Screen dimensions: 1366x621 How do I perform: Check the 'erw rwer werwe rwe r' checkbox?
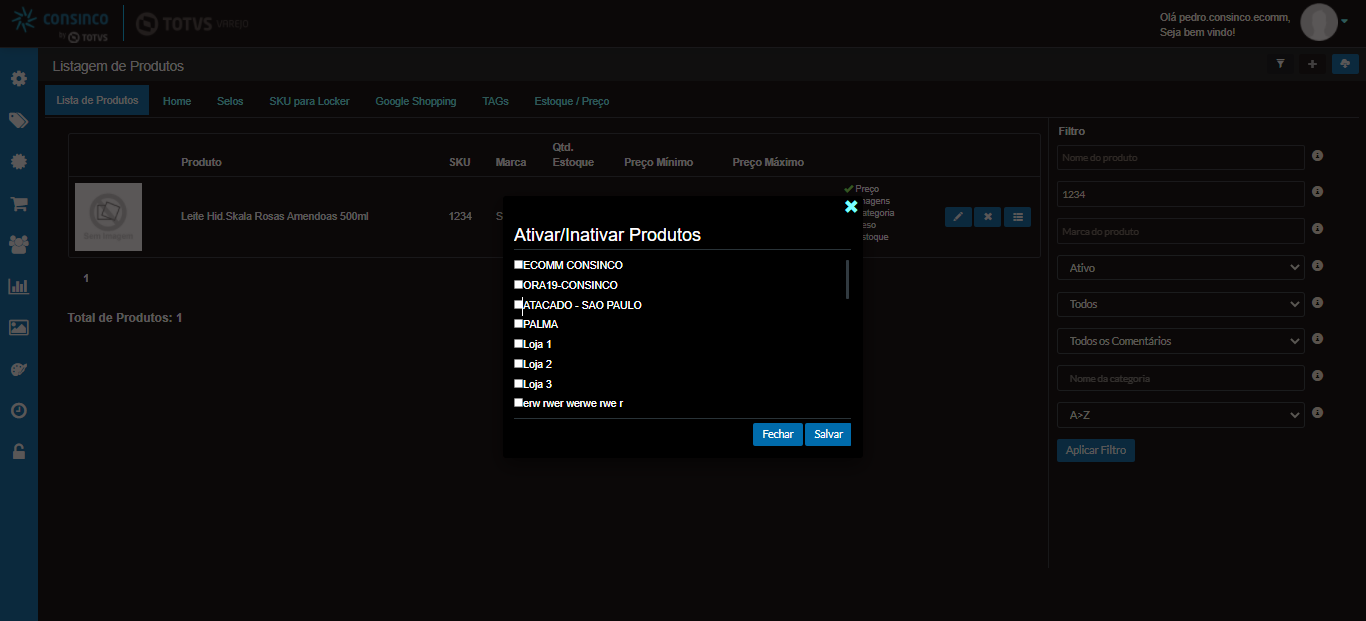pyautogui.click(x=519, y=403)
